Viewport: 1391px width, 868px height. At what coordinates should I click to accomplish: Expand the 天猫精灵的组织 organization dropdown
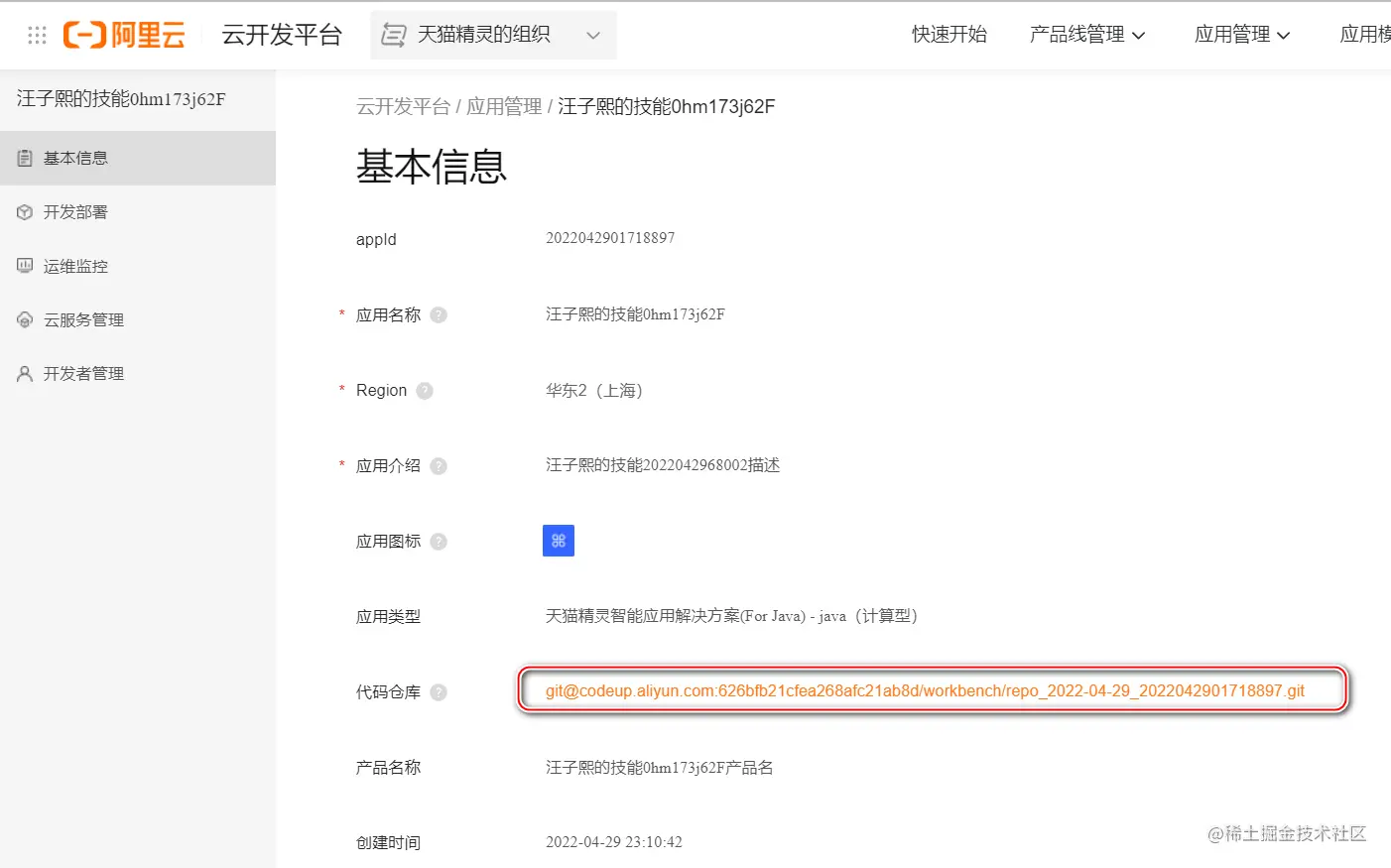click(493, 36)
